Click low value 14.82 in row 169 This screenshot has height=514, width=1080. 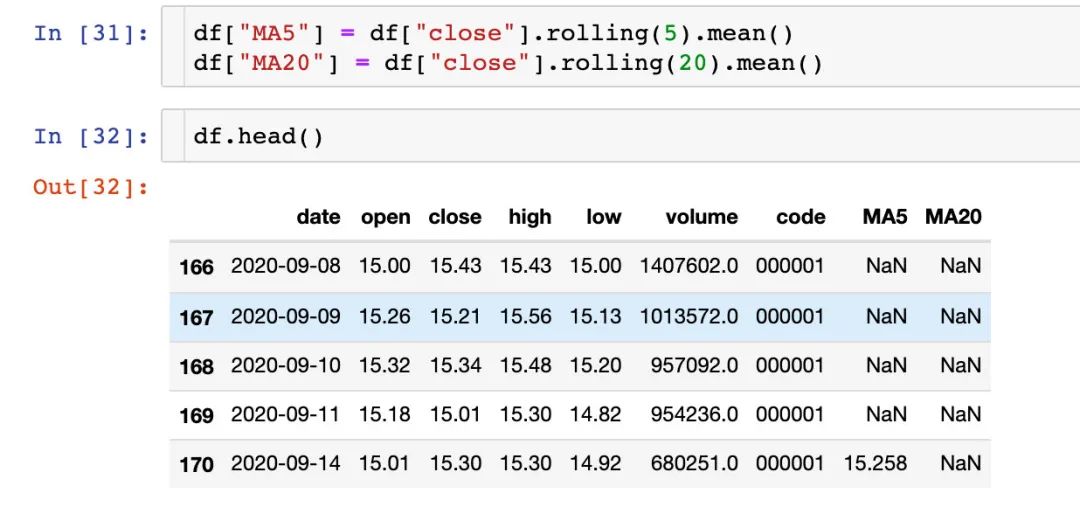tap(595, 414)
